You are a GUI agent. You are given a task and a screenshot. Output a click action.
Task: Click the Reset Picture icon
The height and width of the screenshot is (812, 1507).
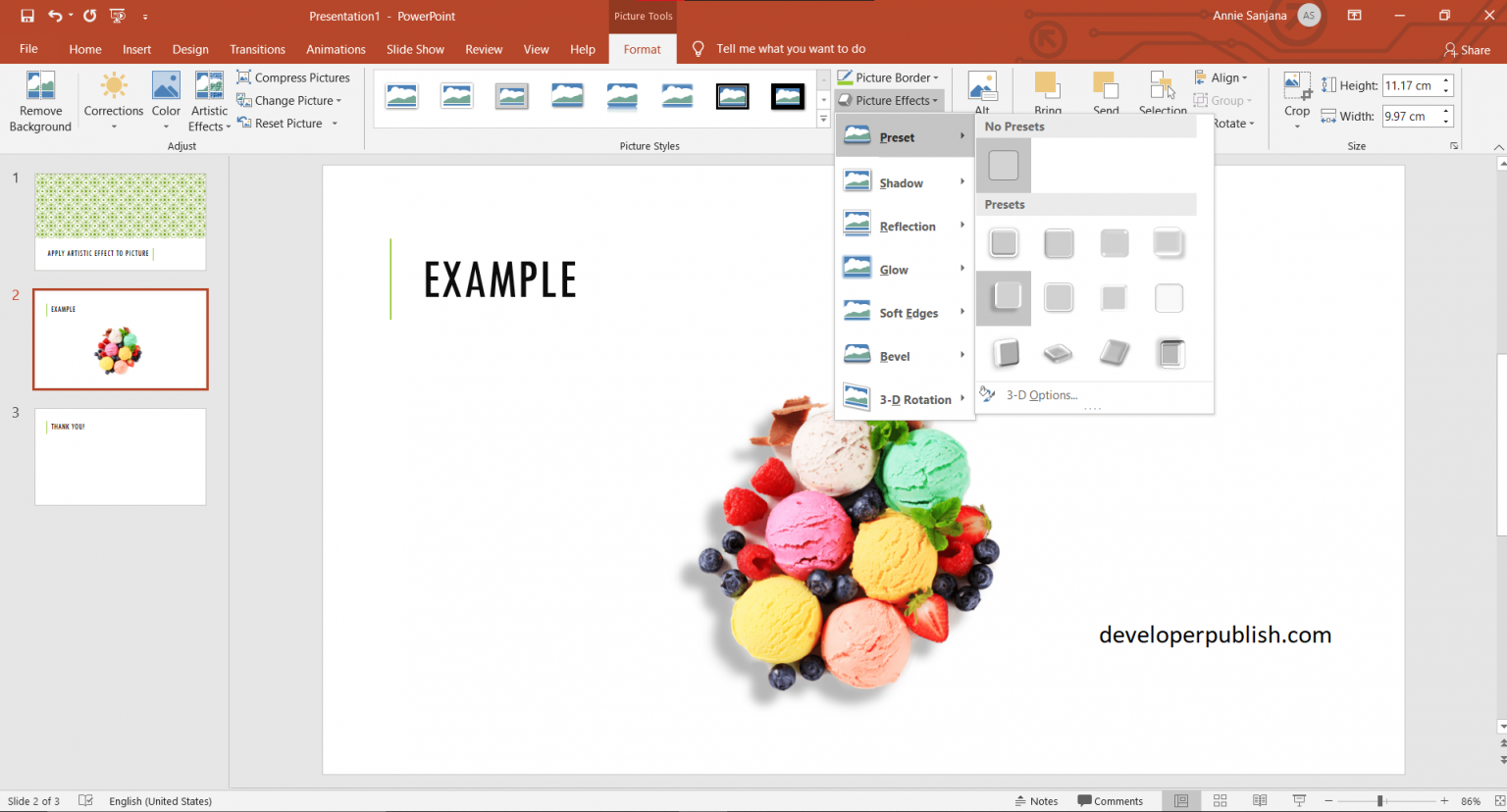pos(242,123)
